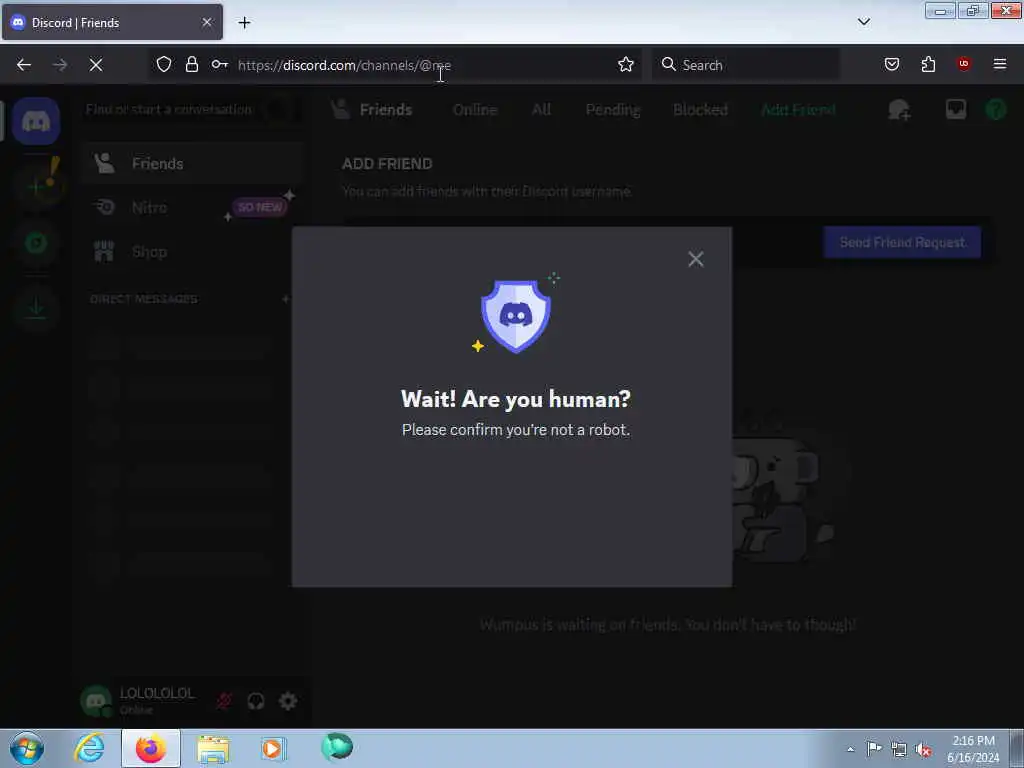Viewport: 1024px width, 768px height.
Task: Click the muted volume tray icon
Action: [923, 750]
